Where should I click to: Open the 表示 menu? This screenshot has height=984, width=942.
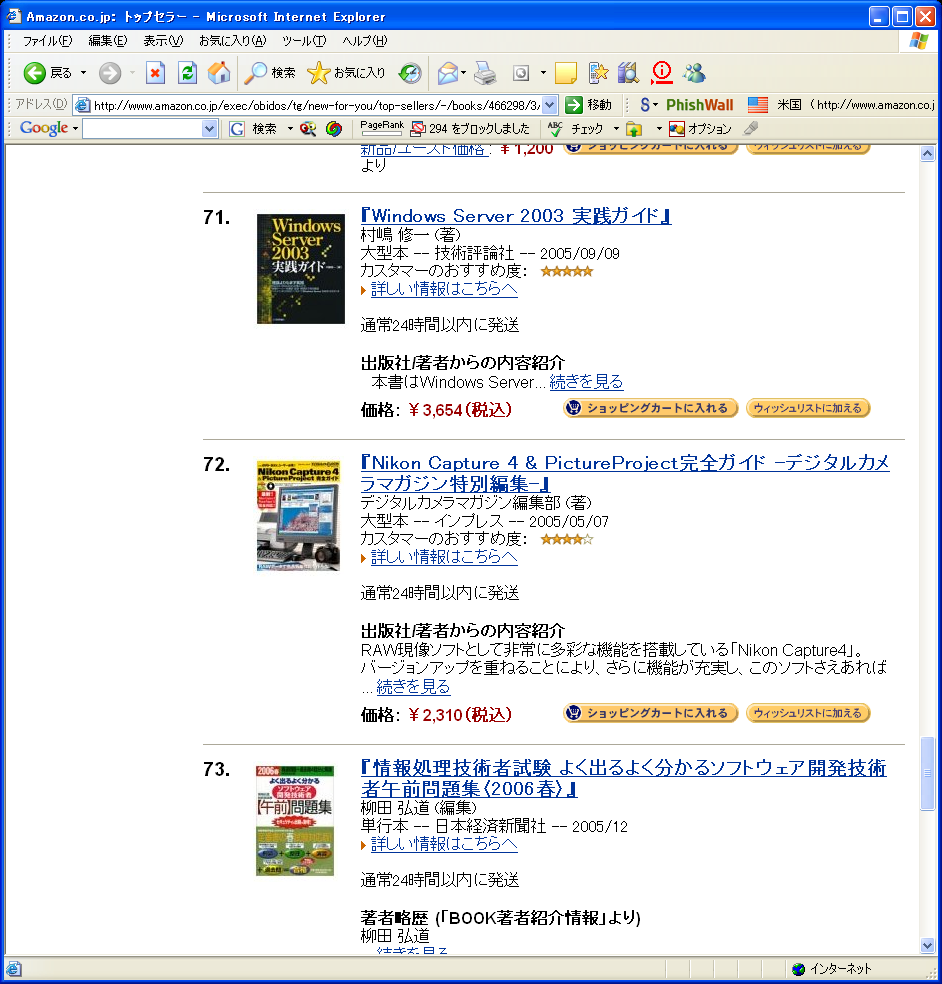coord(163,41)
